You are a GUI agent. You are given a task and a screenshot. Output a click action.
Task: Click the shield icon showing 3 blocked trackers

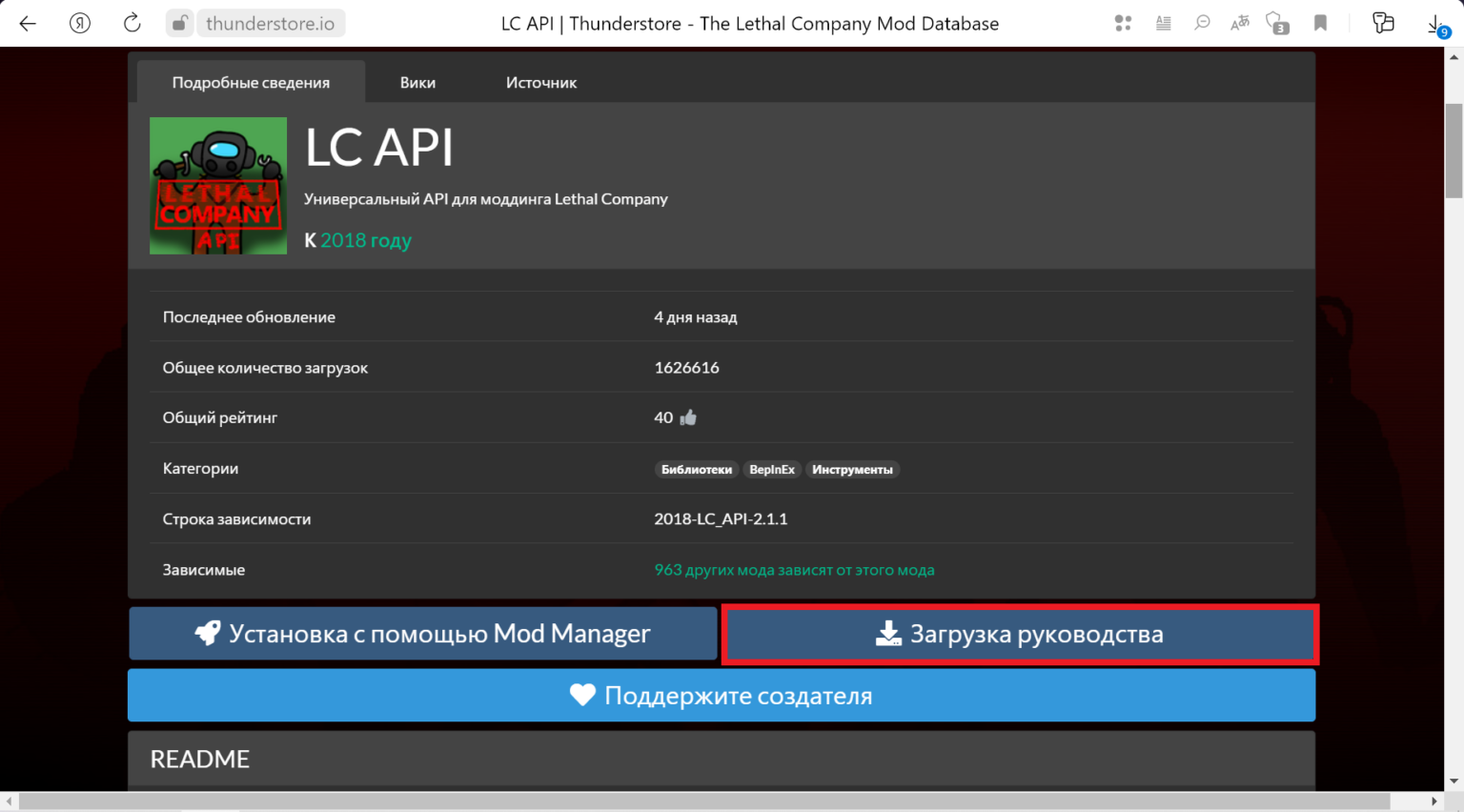pyautogui.click(x=1277, y=23)
